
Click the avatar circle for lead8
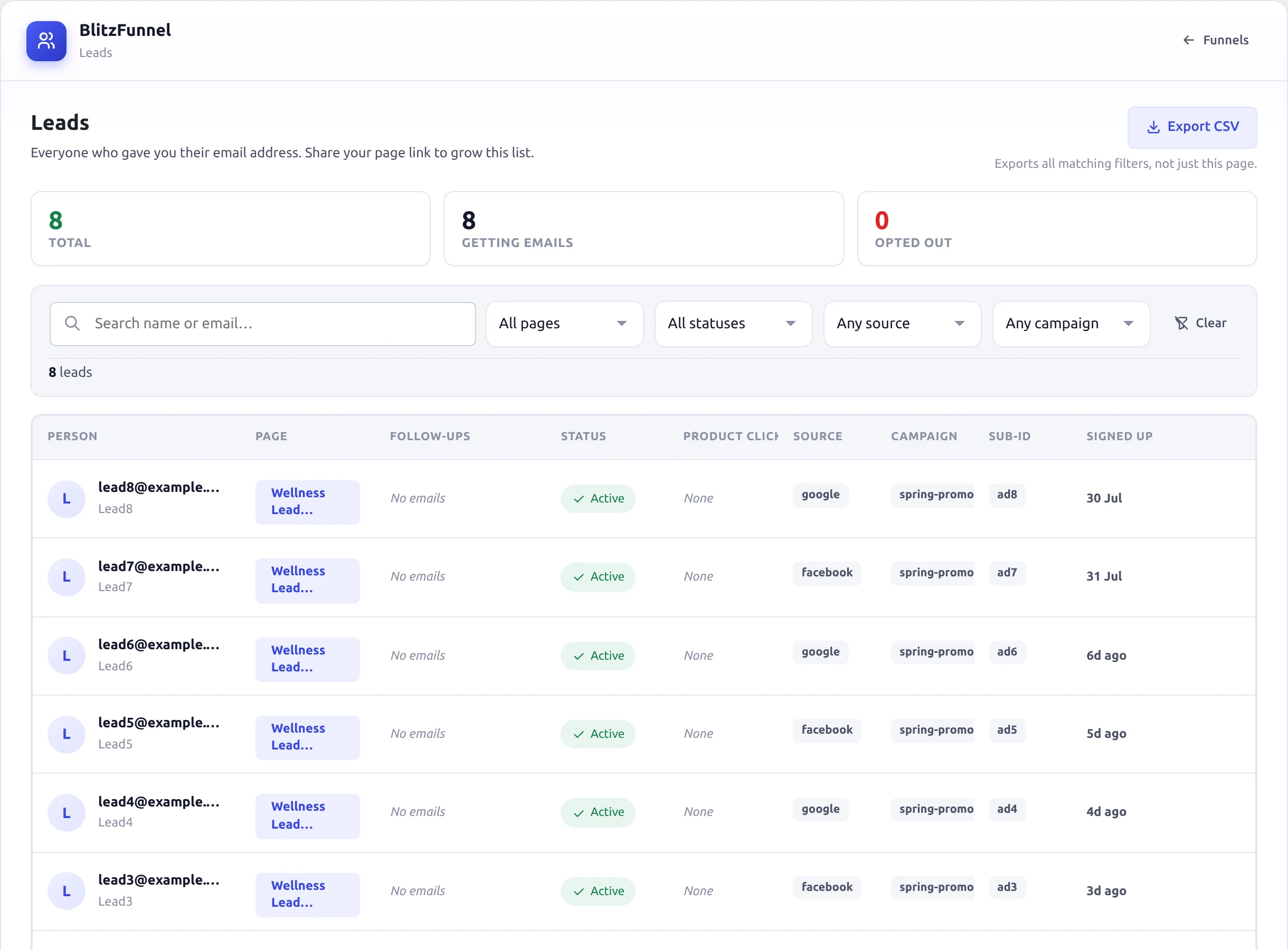67,499
